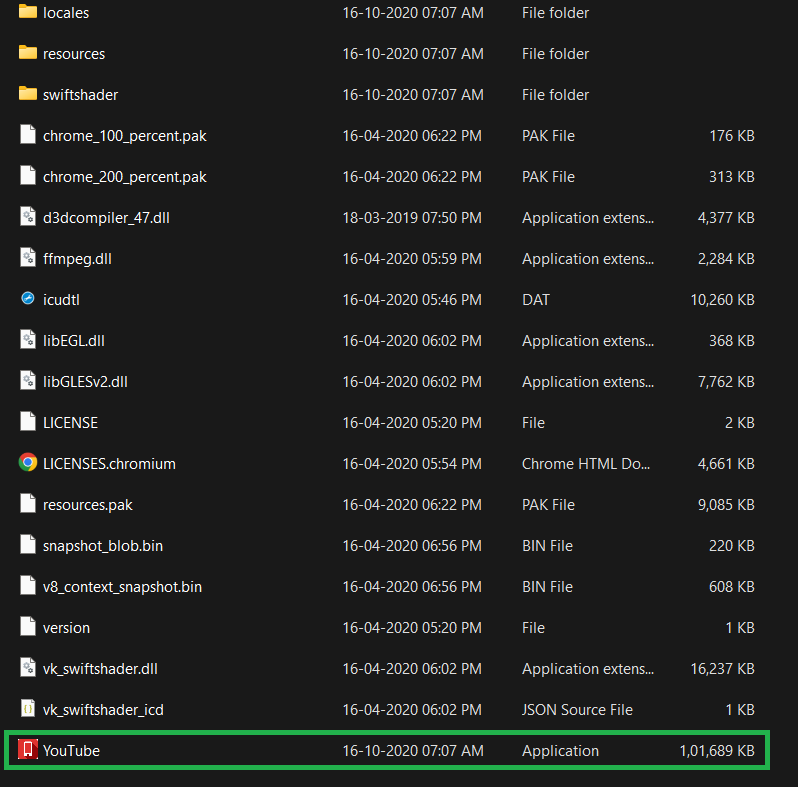Click the v8_context_snapshot.bin file icon
This screenshot has width=798, height=787.
click(27, 585)
